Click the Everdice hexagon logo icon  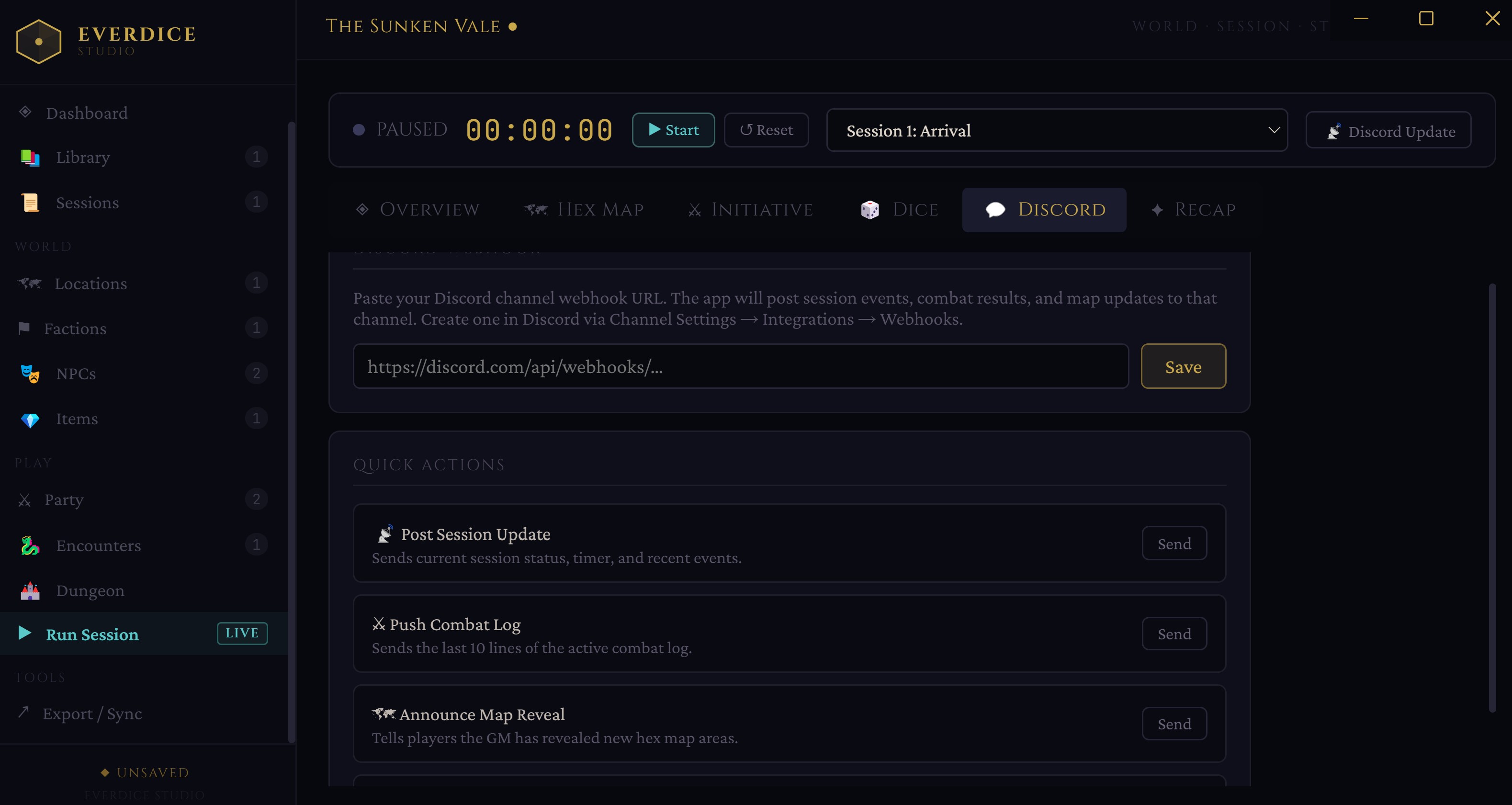39,42
